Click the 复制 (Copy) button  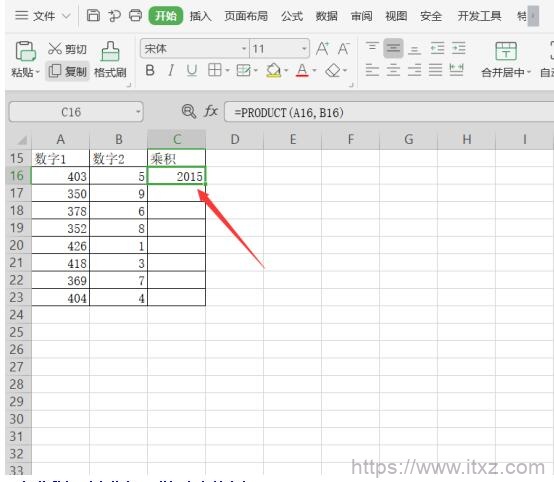67,71
